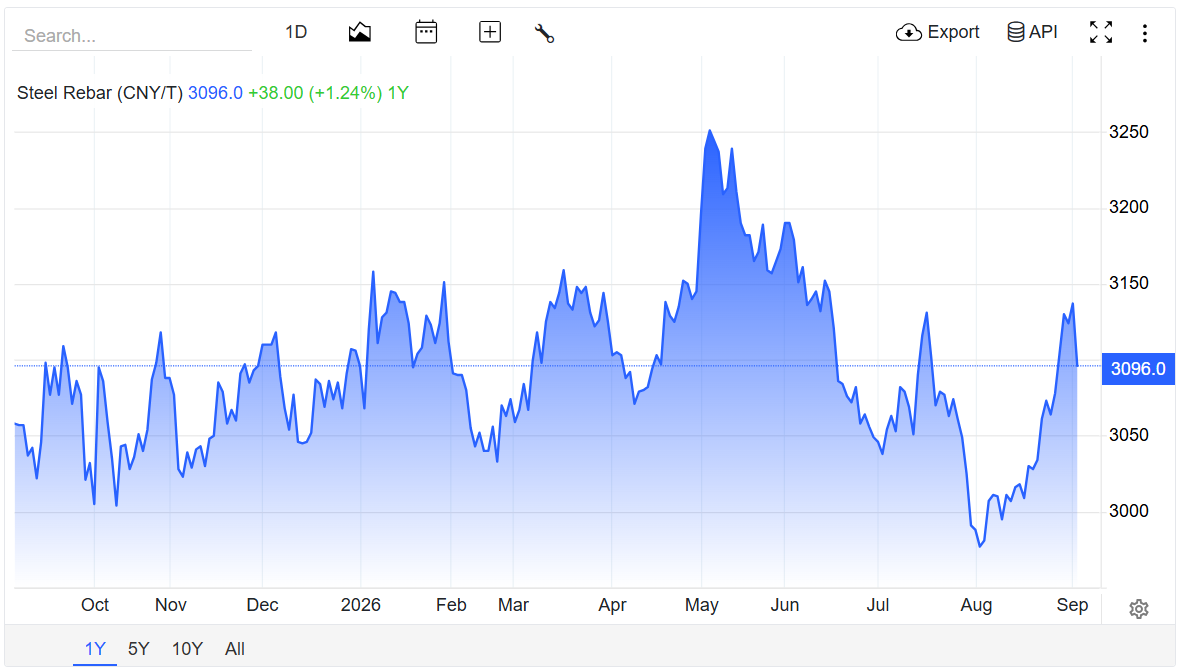Click the 3200 price axis label
The width and height of the screenshot is (1181, 672).
[x=1128, y=207]
